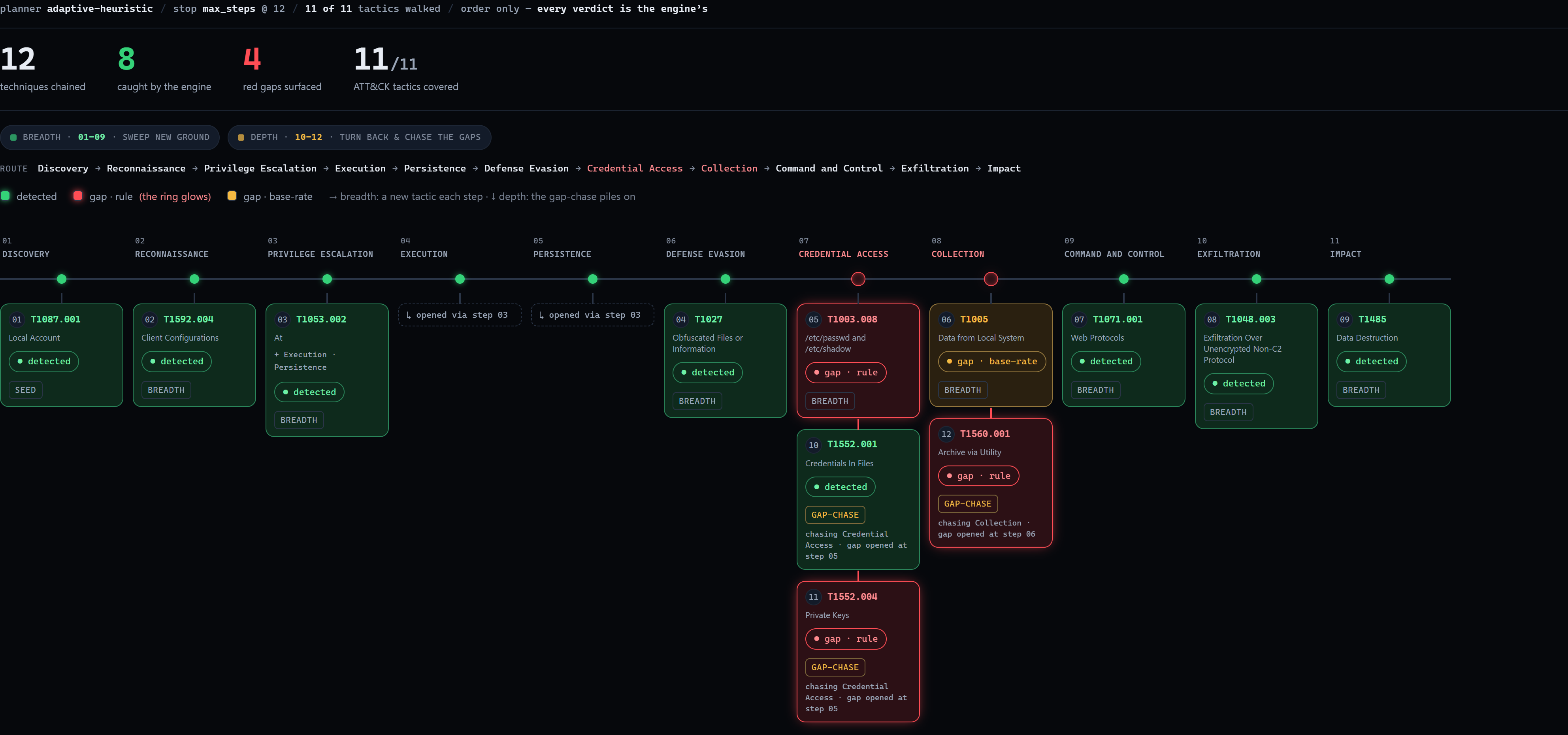The image size is (1568, 735).
Task: Click the red Collection timeline ring
Action: [x=991, y=279]
